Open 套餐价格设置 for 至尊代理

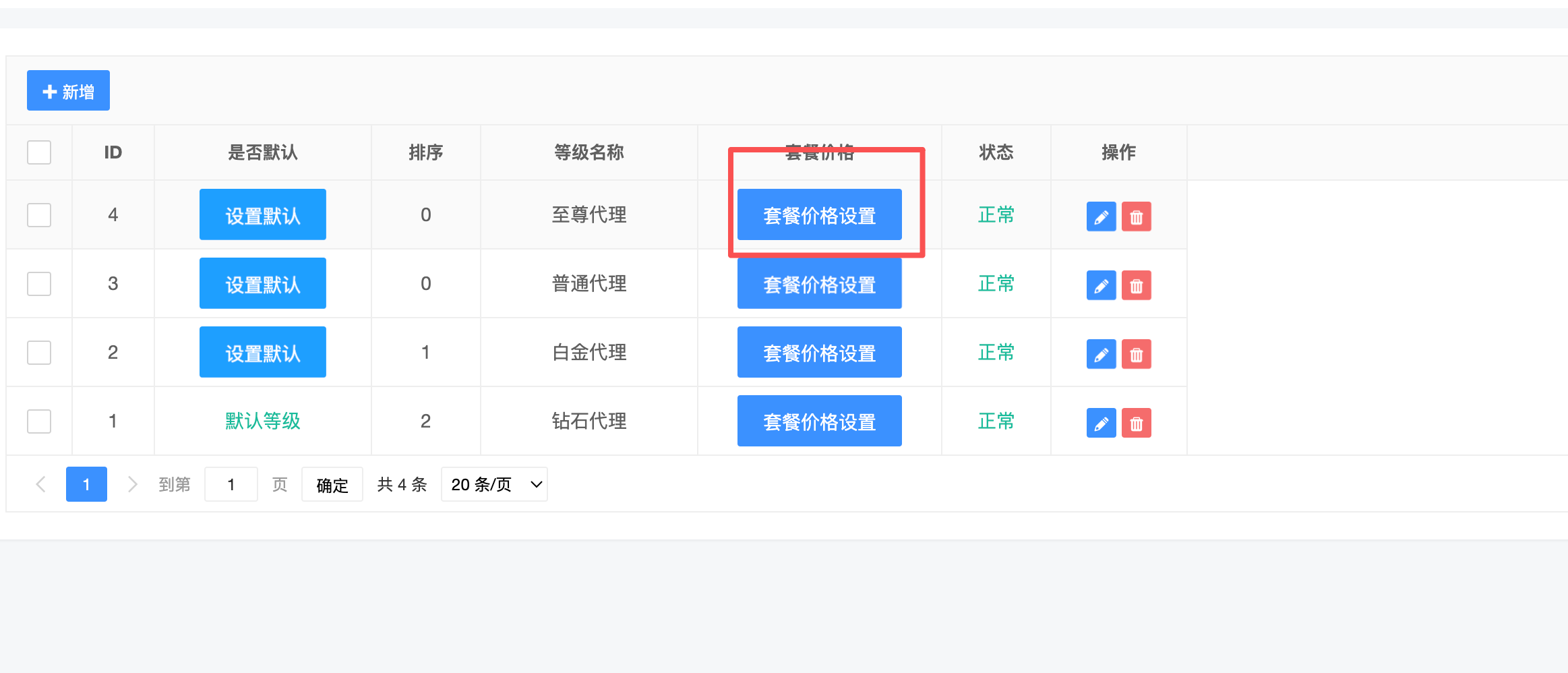[x=819, y=214]
